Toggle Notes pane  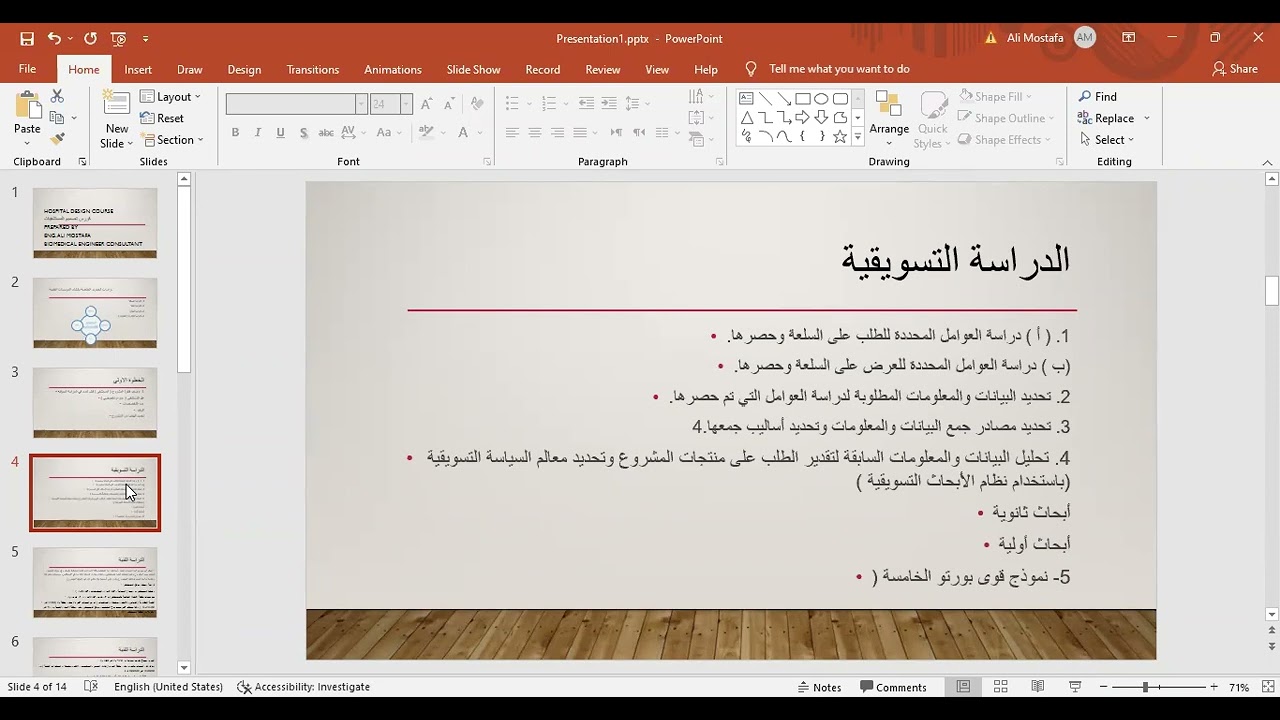[819, 687]
